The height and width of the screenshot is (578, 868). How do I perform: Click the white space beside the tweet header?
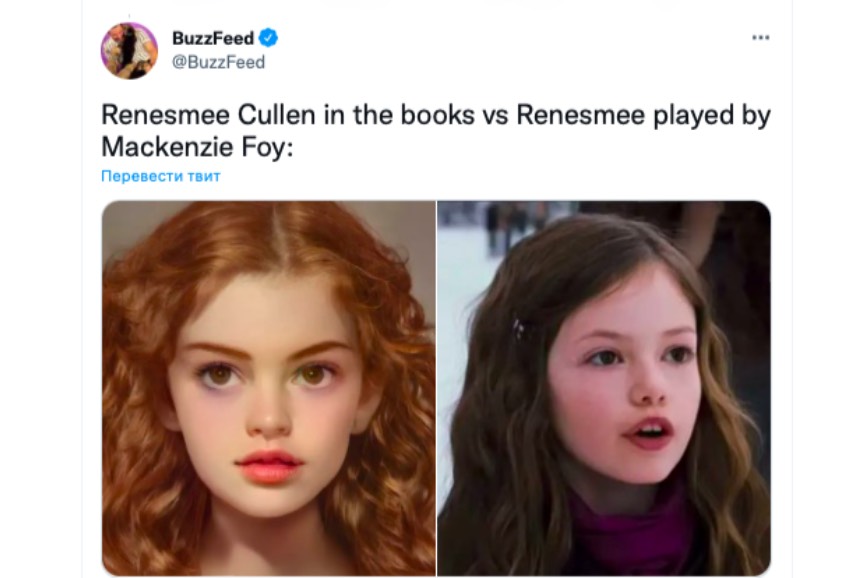(x=509, y=50)
